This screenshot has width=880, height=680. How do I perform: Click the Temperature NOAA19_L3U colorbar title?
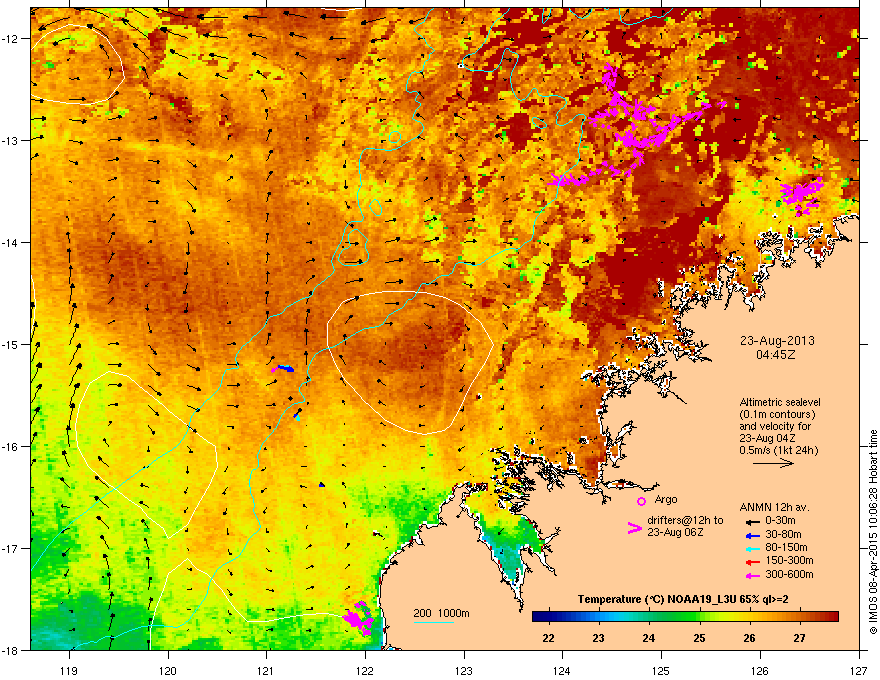pyautogui.click(x=683, y=599)
